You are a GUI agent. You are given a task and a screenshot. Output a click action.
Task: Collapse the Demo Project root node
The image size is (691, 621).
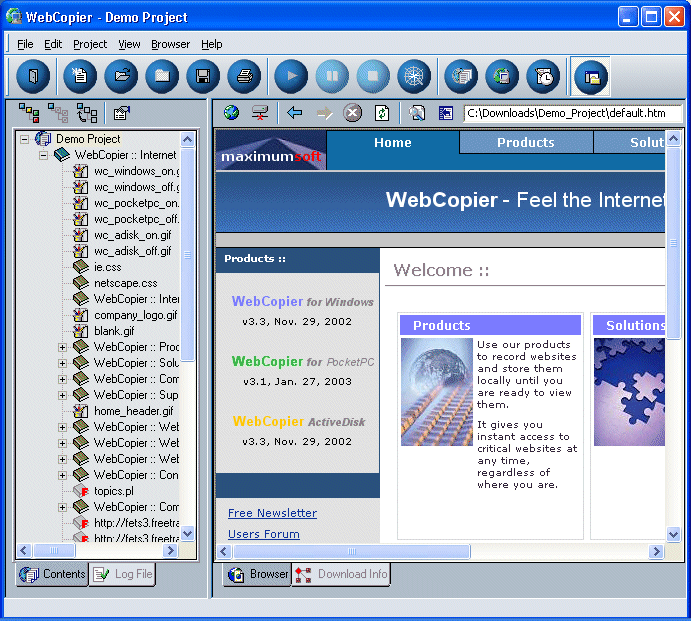tap(25, 139)
